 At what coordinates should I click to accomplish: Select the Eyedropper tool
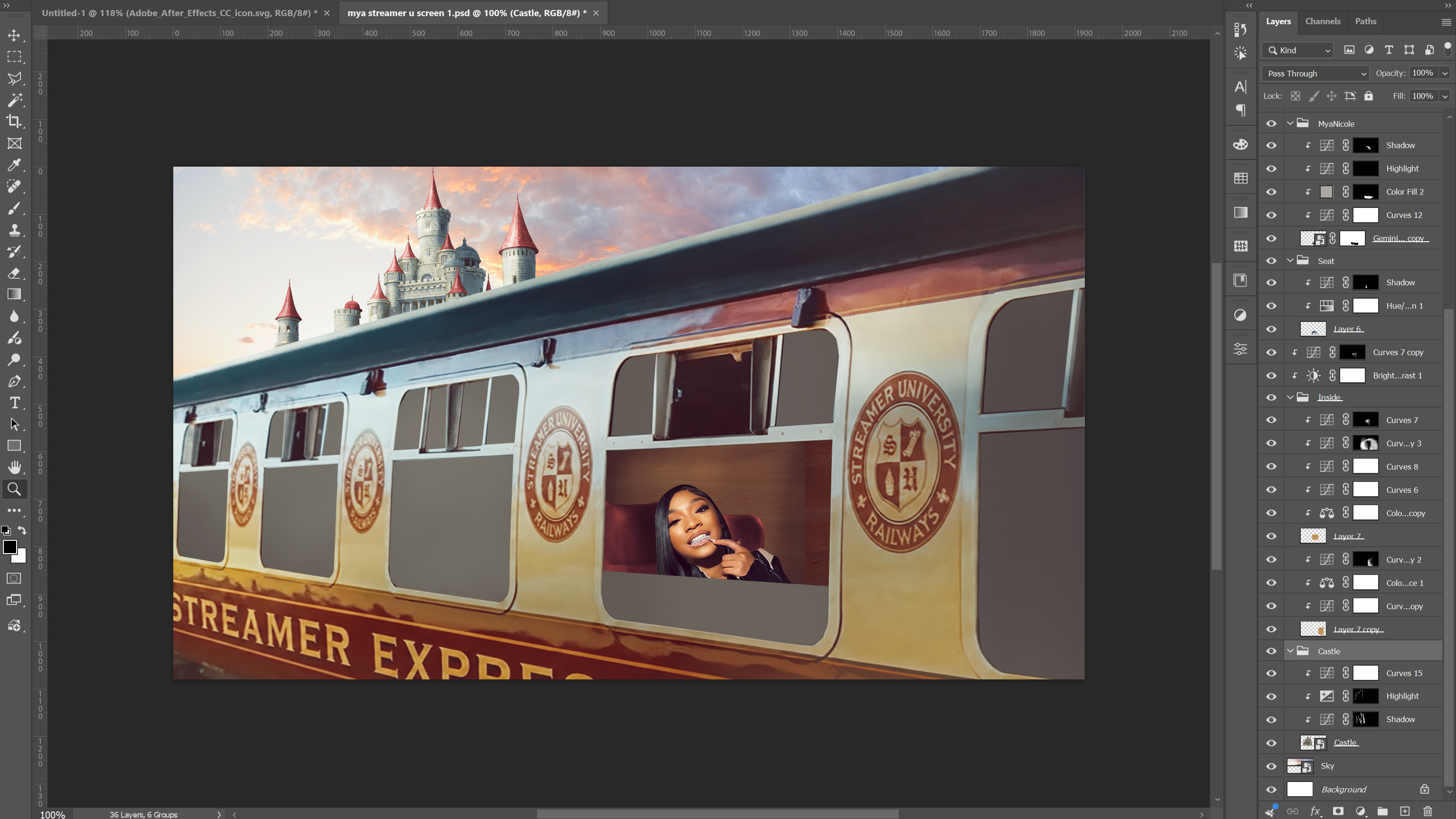click(14, 164)
